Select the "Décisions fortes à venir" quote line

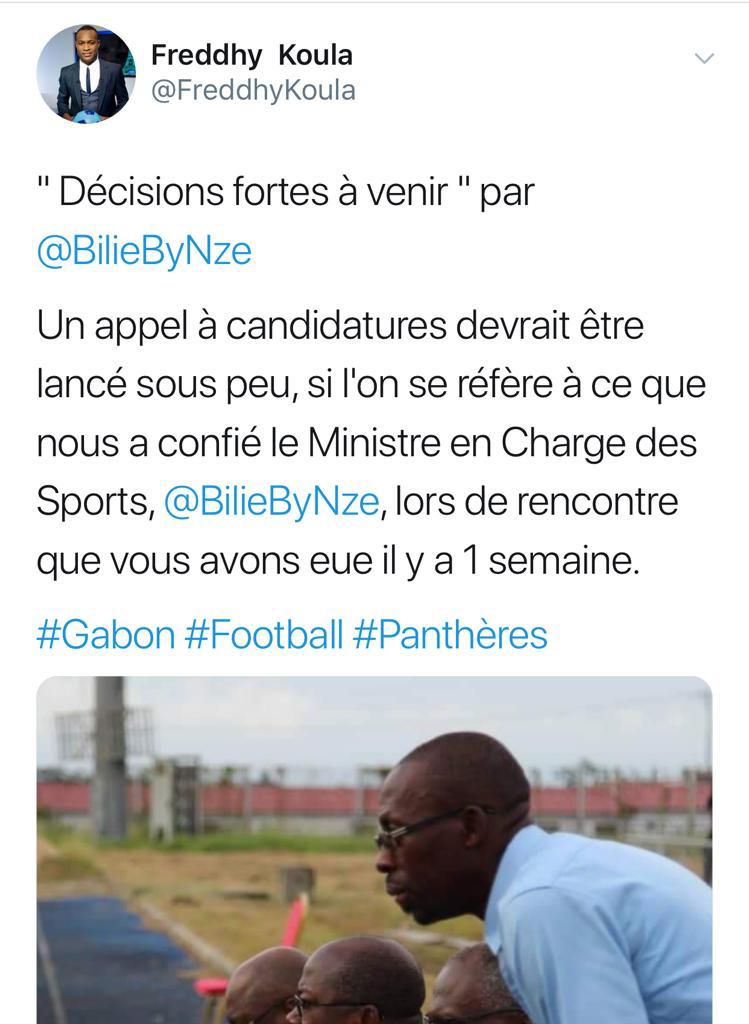285,192
